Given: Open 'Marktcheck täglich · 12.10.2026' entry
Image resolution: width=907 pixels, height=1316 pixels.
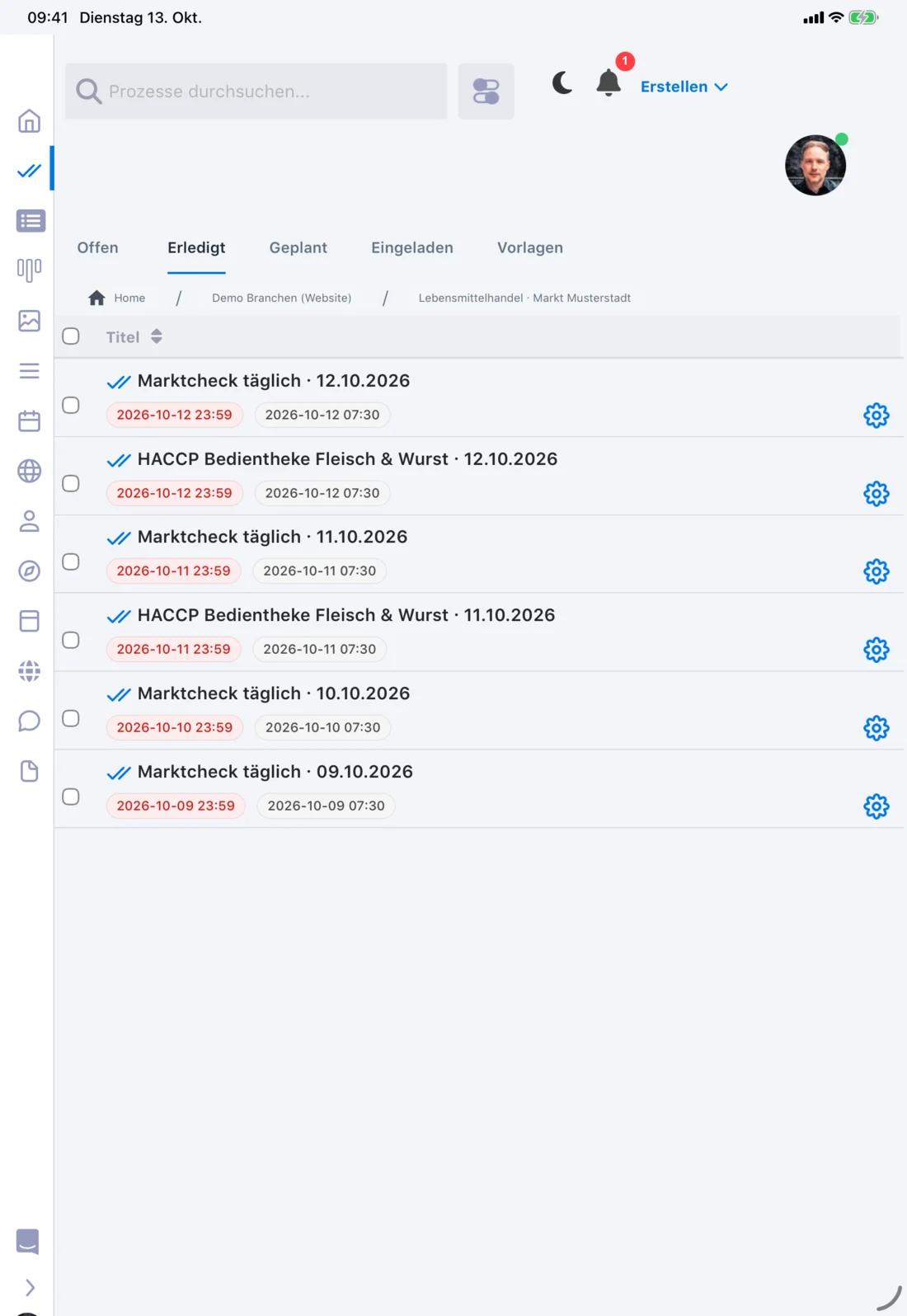Looking at the screenshot, I should coord(274,381).
